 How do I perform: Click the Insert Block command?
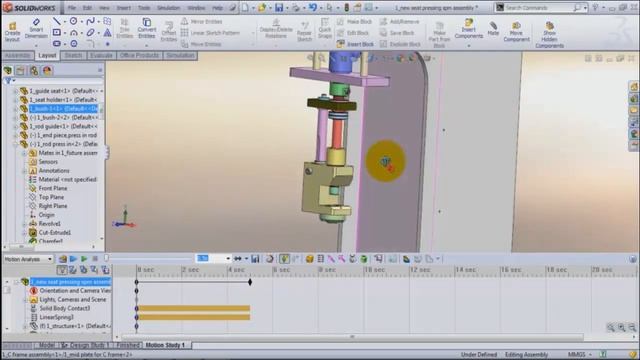[x=355, y=44]
